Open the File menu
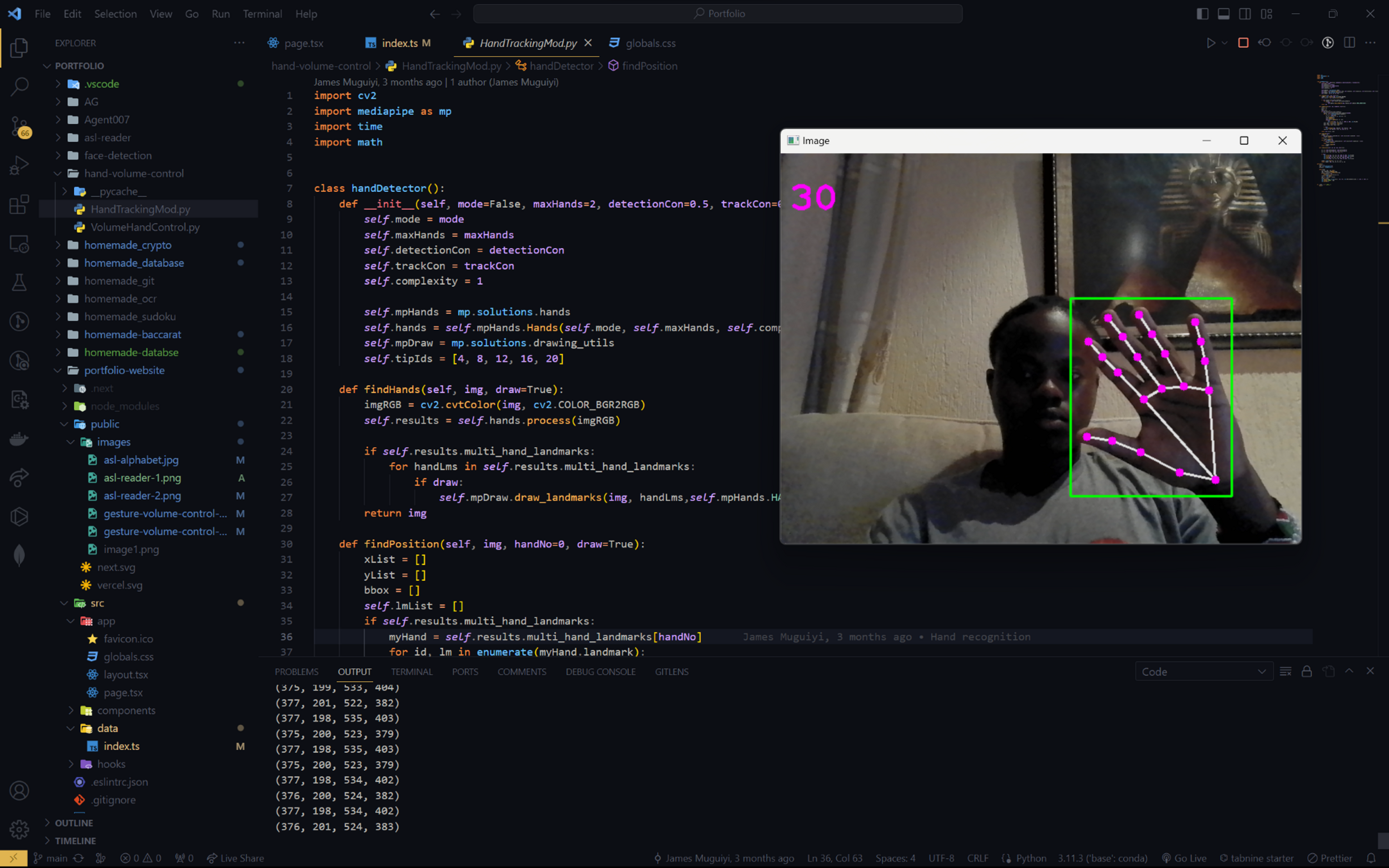1389x868 pixels. [x=42, y=14]
